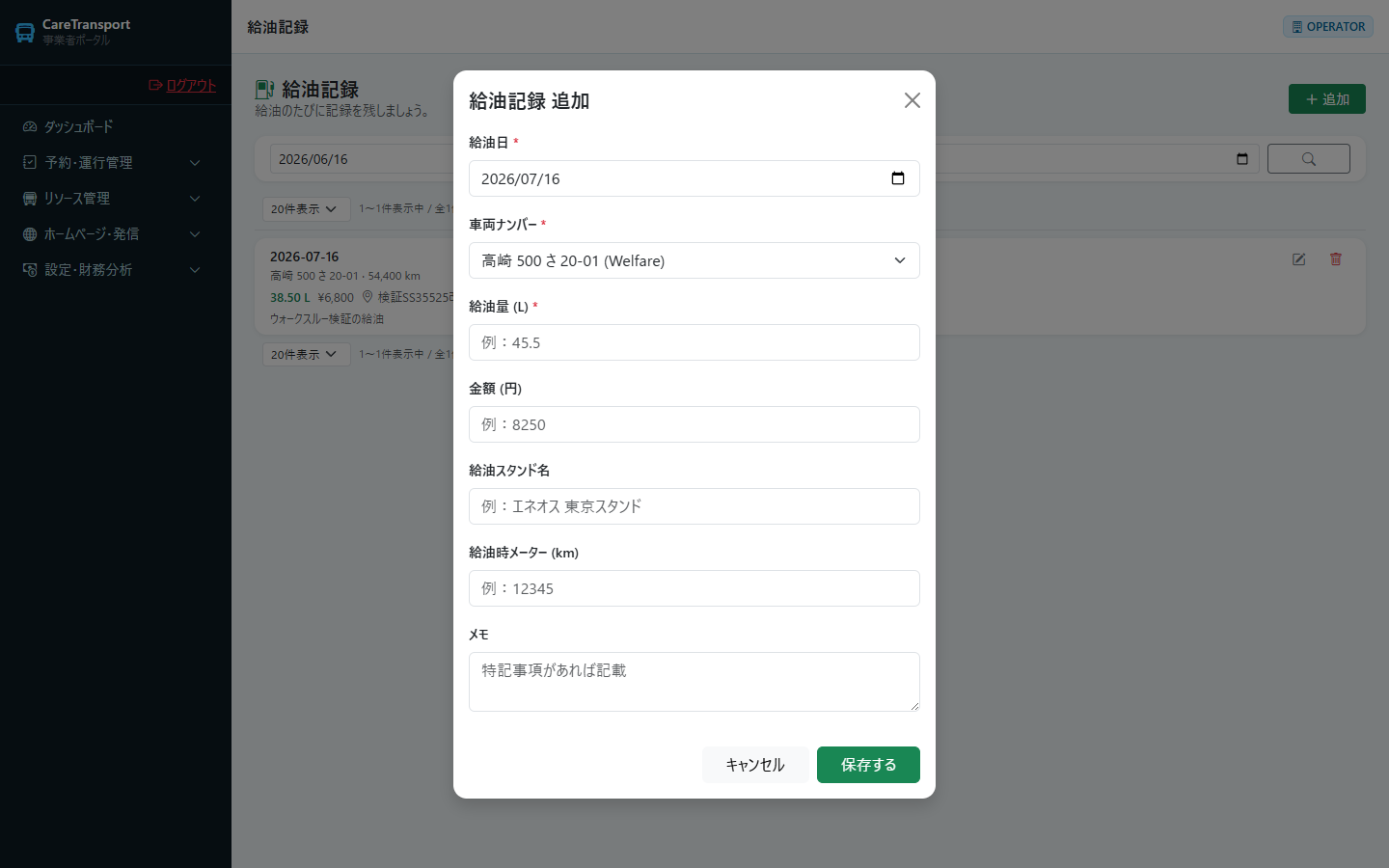Open calendar picker in 給油日 field
Viewport: 1389px width, 868px height.
[897, 178]
